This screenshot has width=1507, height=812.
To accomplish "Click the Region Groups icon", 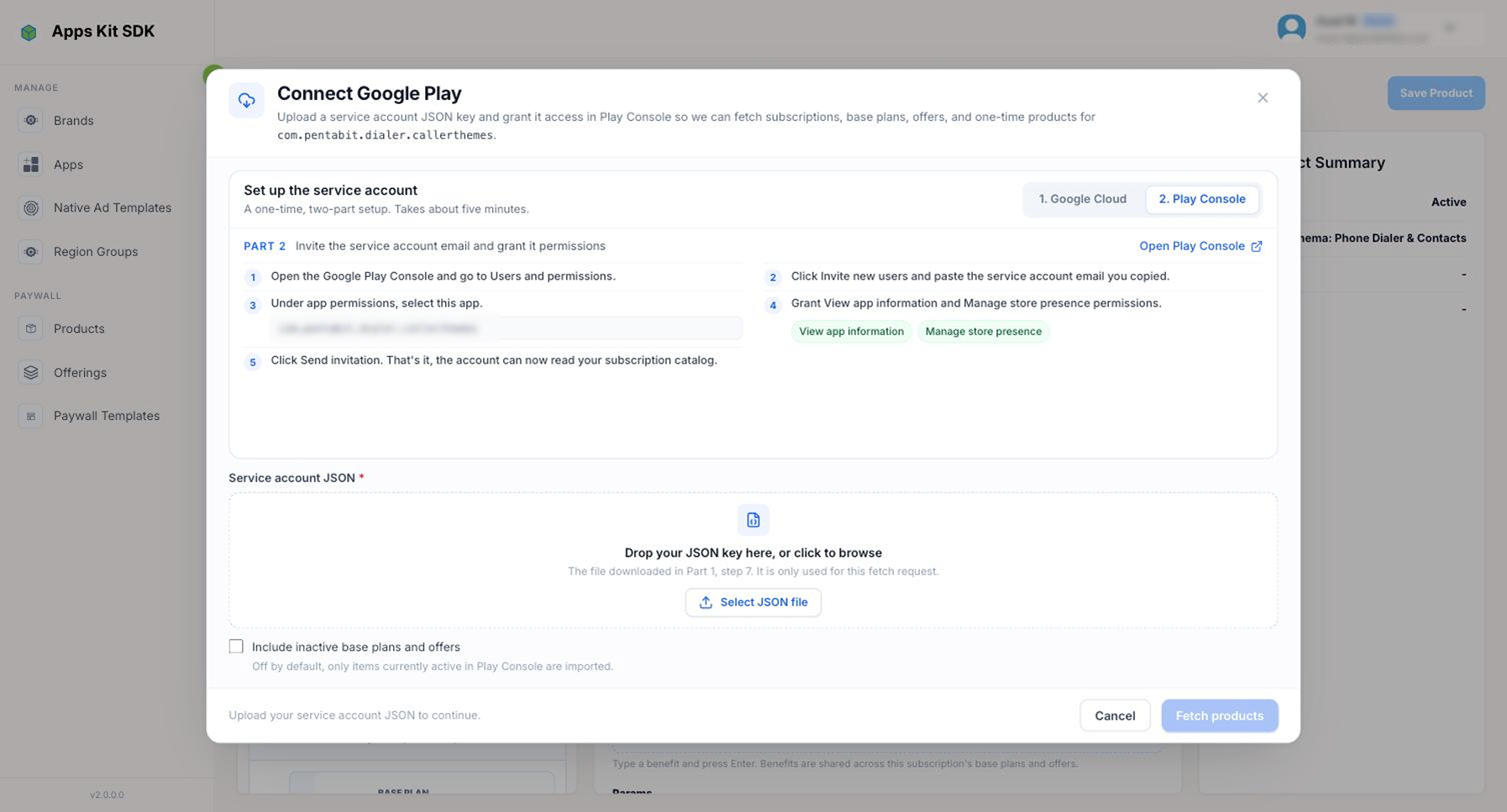I will tap(31, 251).
